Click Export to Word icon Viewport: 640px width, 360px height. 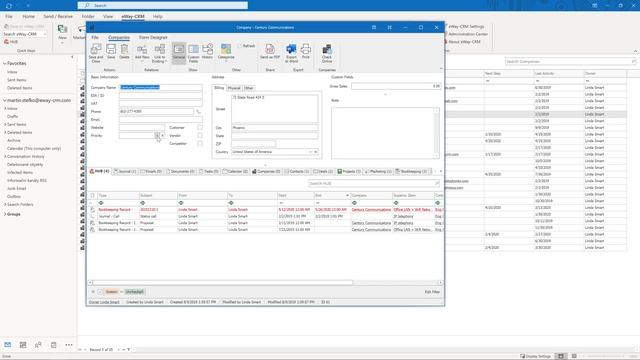coord(291,53)
